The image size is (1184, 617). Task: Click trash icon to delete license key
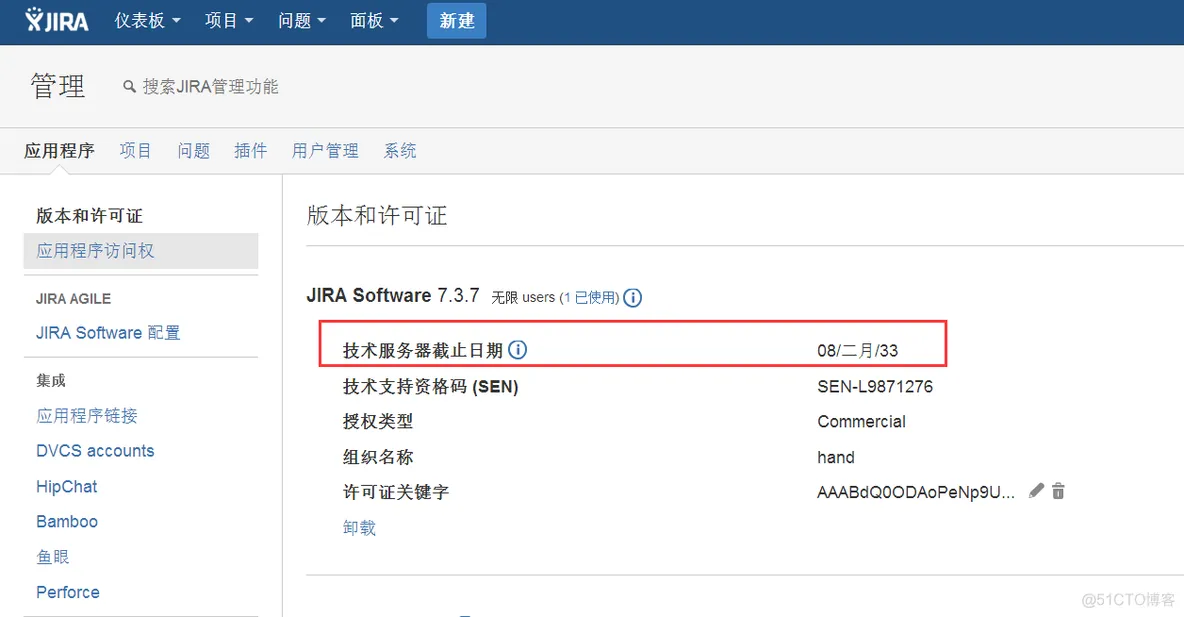pyautogui.click(x=1059, y=491)
